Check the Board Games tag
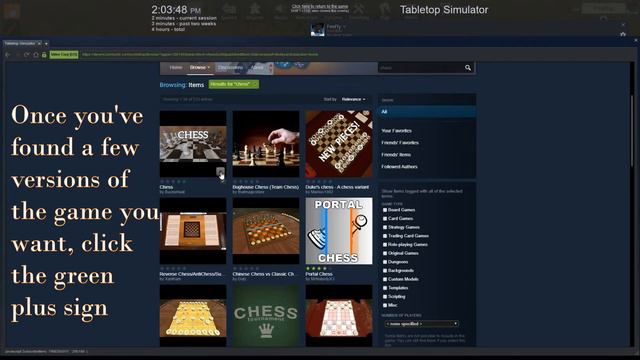Screen dimensions: 640x360 coord(385,210)
